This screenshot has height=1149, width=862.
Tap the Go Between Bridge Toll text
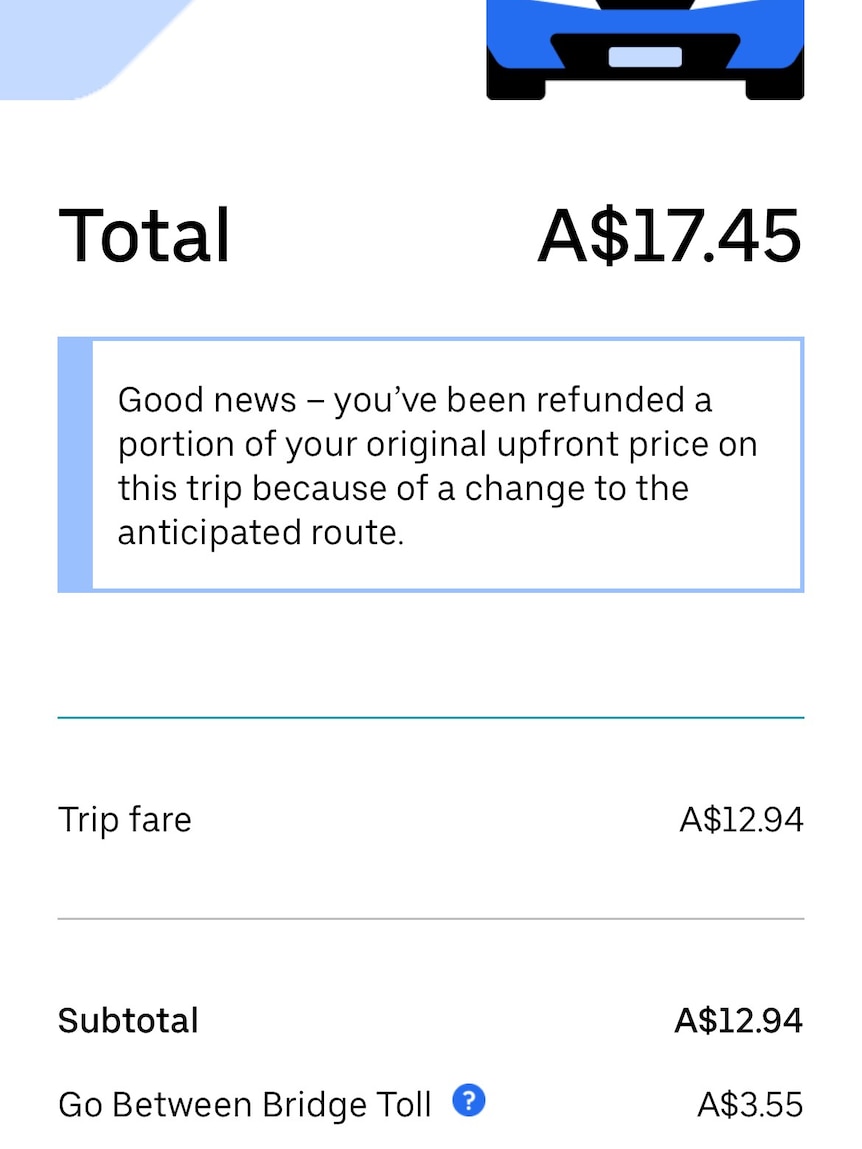click(x=245, y=1104)
